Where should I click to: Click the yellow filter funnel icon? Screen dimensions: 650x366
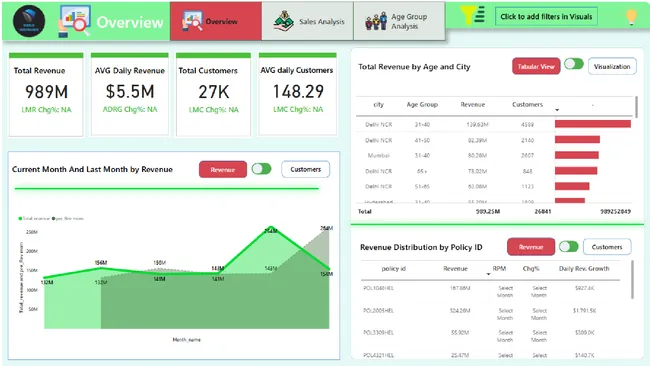(473, 15)
